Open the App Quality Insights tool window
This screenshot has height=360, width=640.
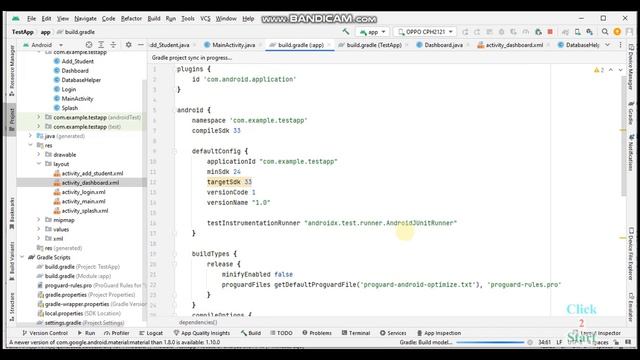(x=202, y=333)
